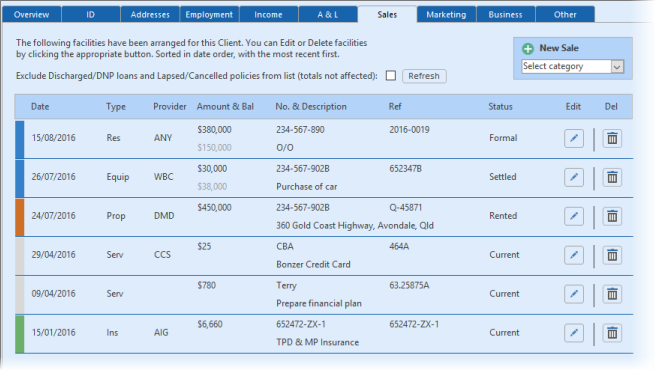Delete the 26/07/2016 Equip WBC sale
This screenshot has height=371, width=656.
click(612, 177)
